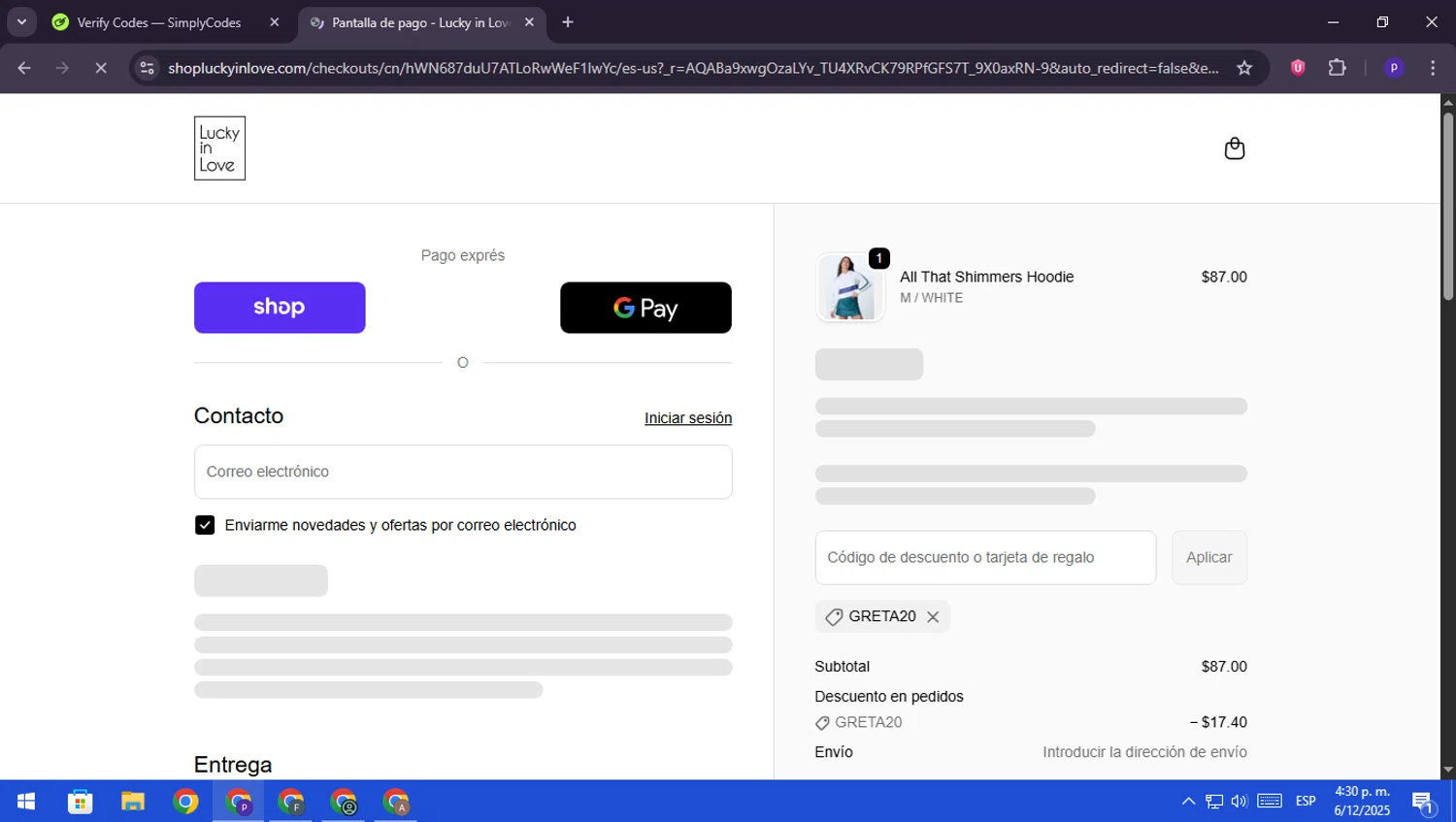Viewport: 1456px width, 822px height.
Task: Open File Explorer from taskbar
Action: [x=132, y=802]
